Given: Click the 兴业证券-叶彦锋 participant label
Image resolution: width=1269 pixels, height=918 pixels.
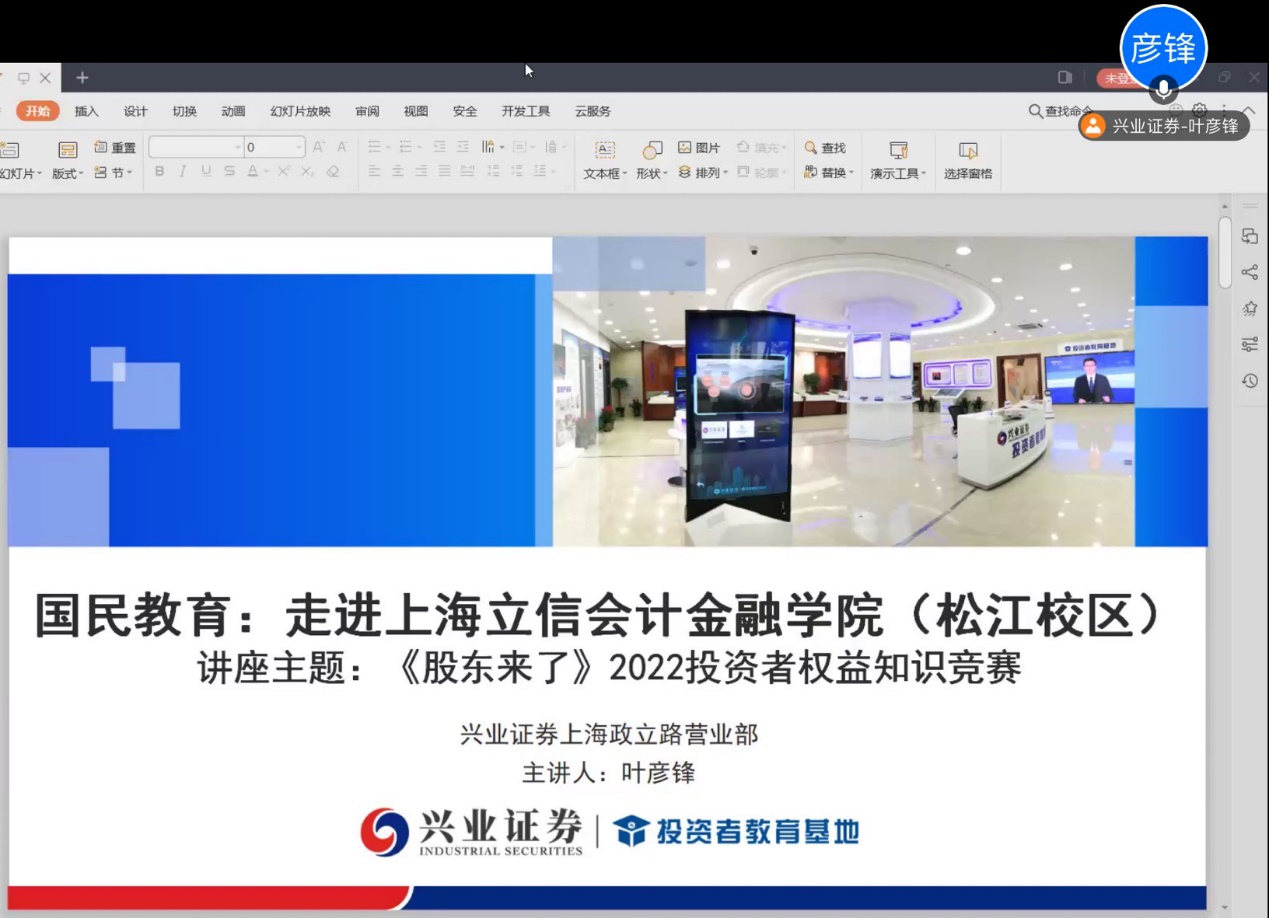Looking at the screenshot, I should click(1164, 126).
